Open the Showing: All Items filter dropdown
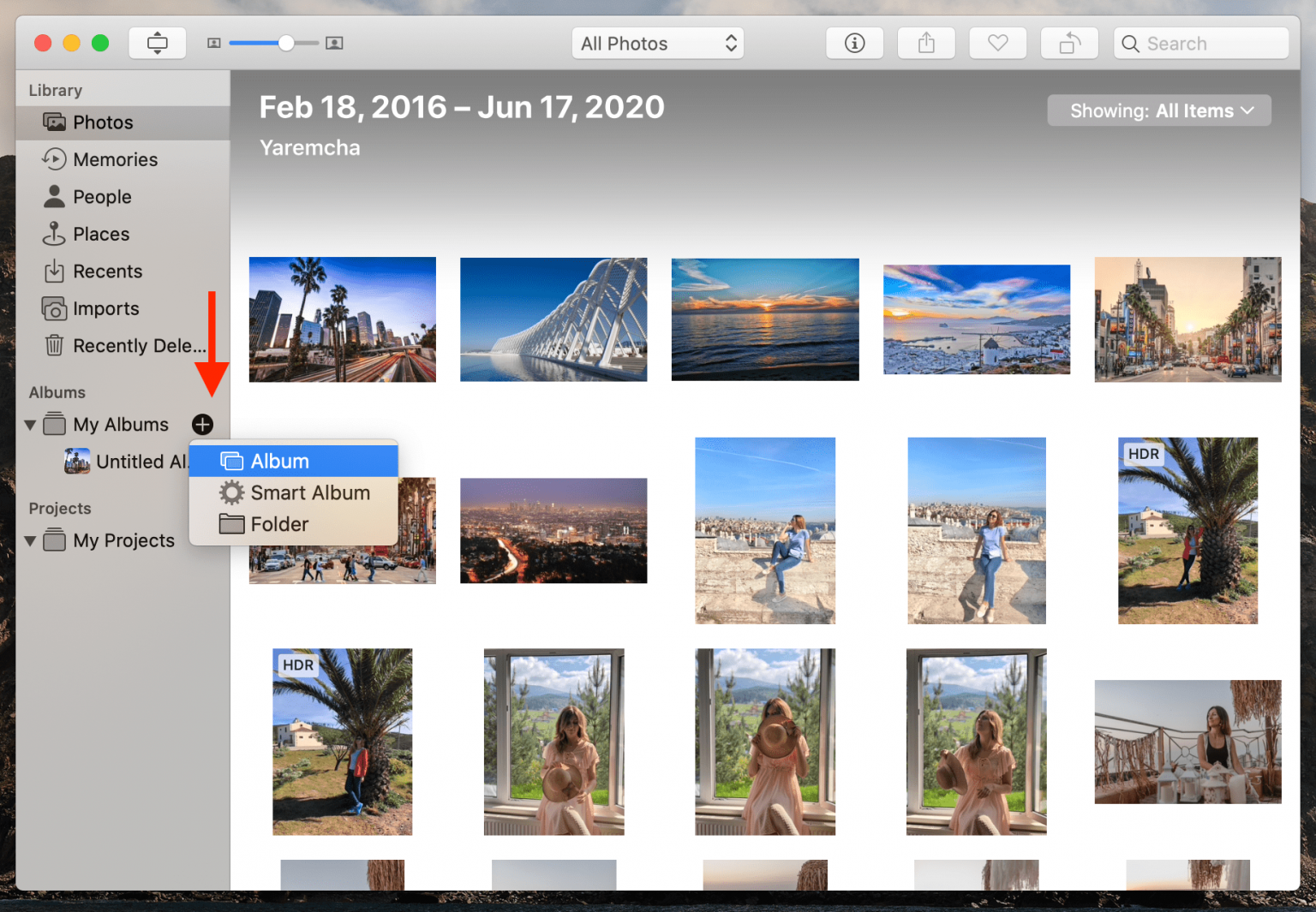1316x912 pixels. click(x=1158, y=110)
